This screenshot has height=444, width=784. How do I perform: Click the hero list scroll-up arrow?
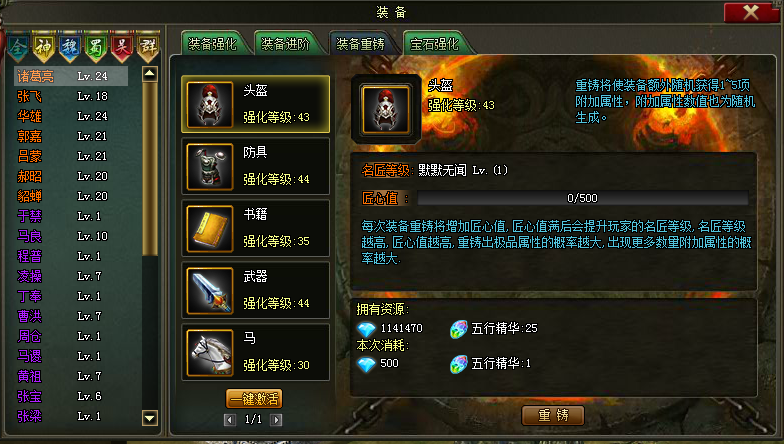(150, 74)
